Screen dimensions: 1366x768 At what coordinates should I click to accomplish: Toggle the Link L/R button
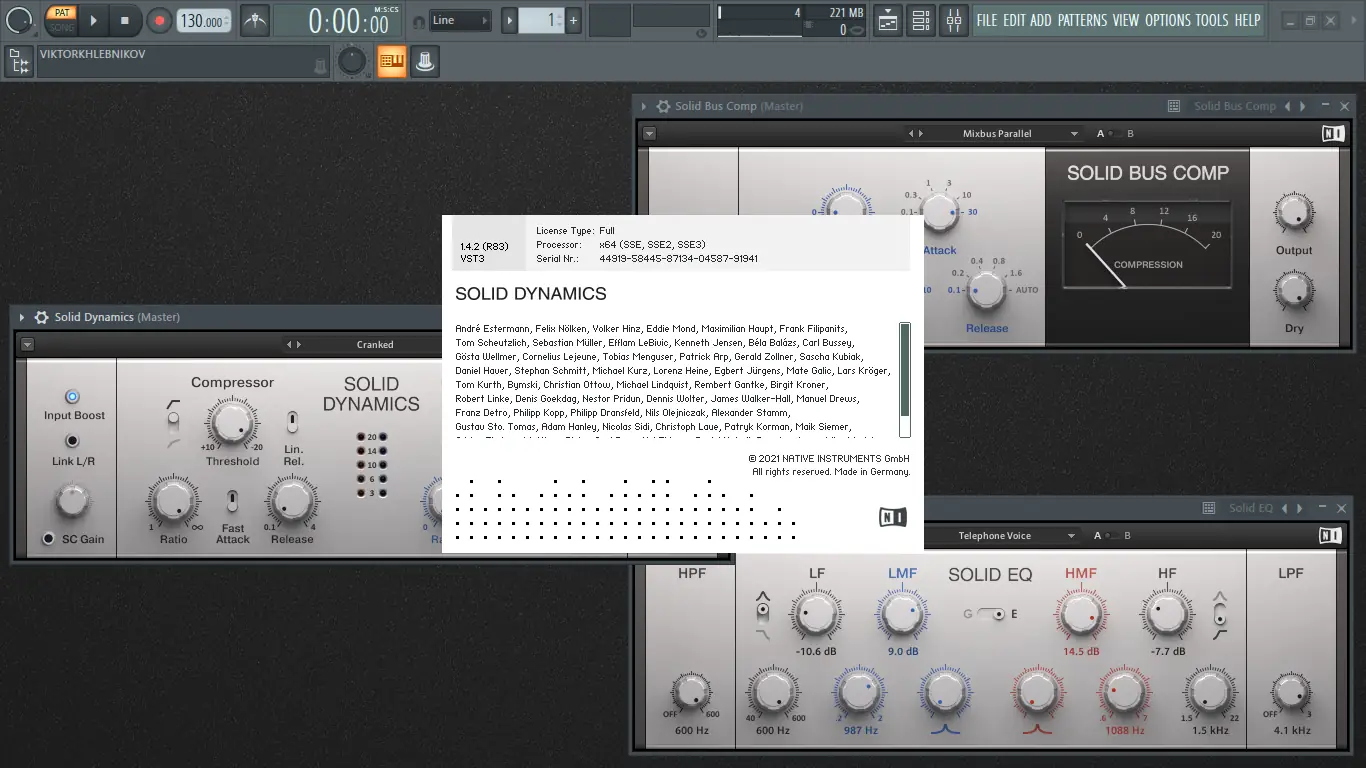[x=72, y=441]
